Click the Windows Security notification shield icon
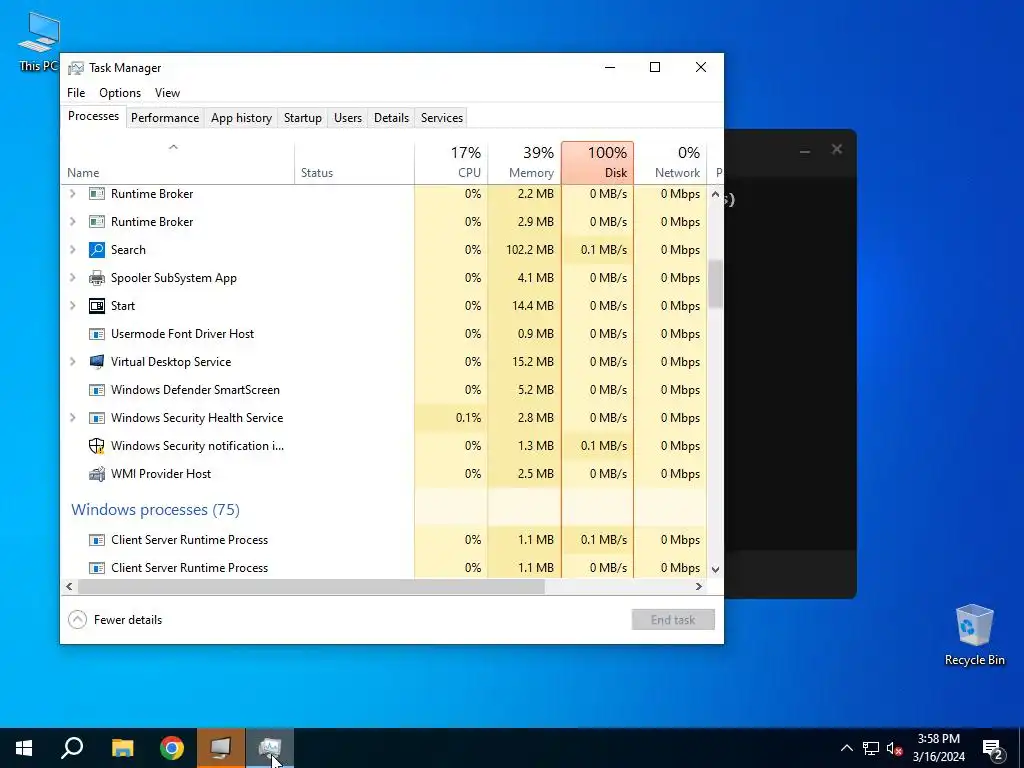 point(97,446)
